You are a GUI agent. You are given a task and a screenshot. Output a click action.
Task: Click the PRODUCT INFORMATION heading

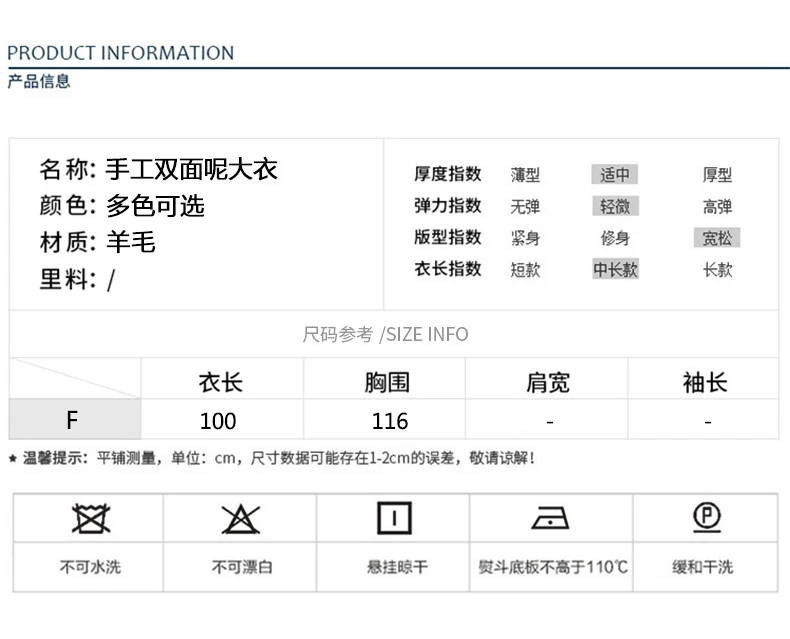point(120,53)
